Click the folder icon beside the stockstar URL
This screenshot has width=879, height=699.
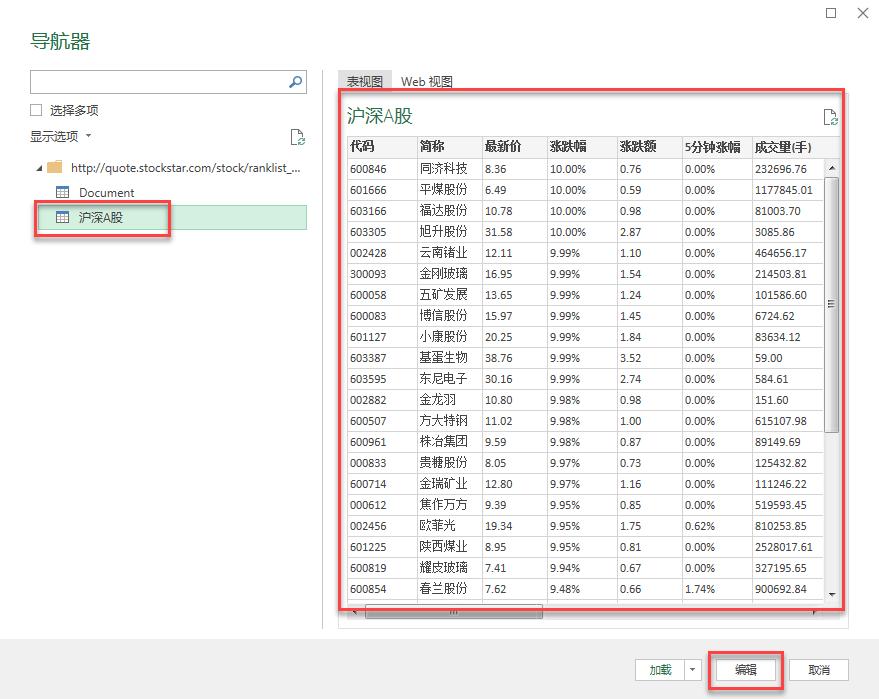(55, 168)
